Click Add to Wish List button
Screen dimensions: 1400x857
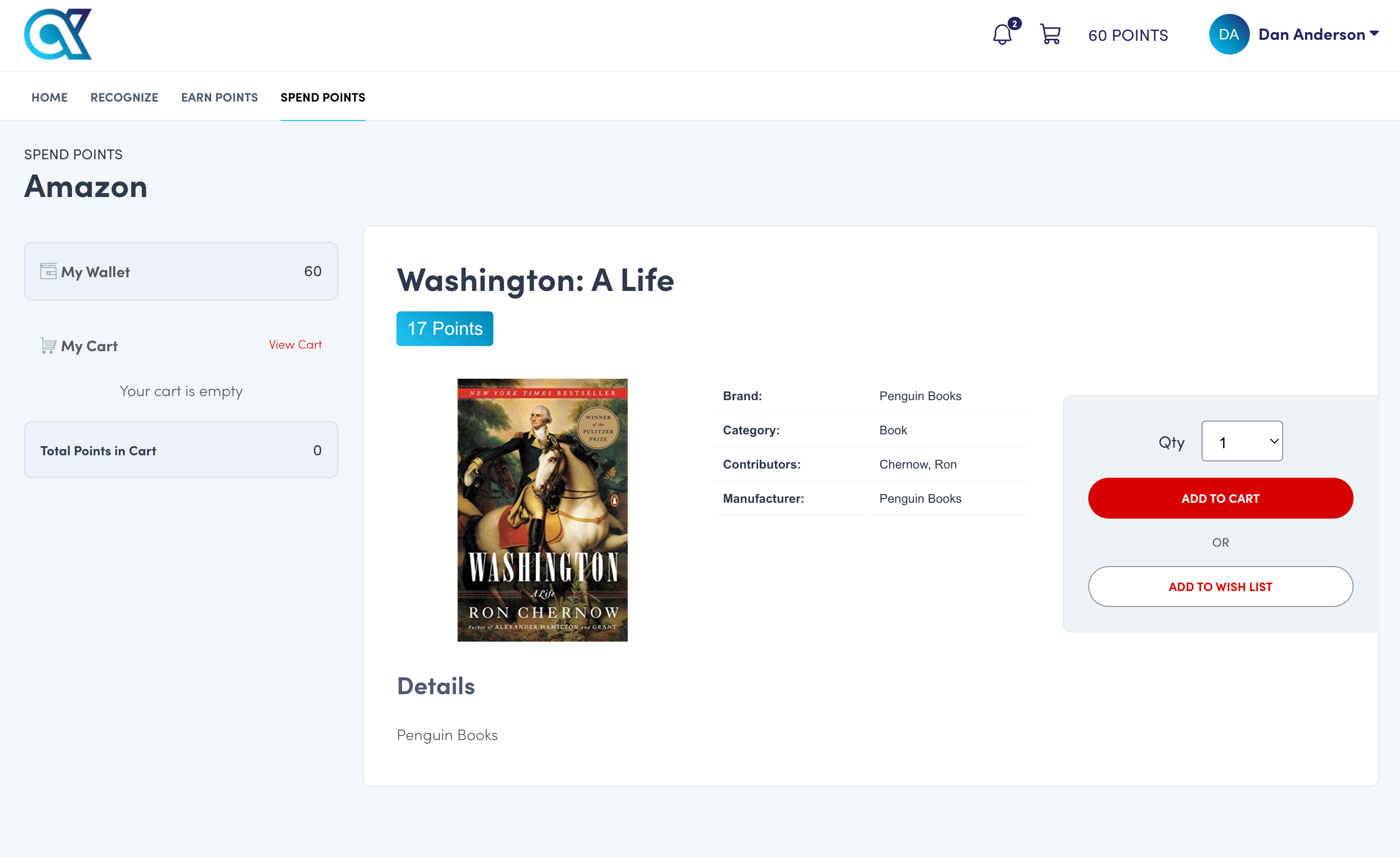[x=1220, y=586]
